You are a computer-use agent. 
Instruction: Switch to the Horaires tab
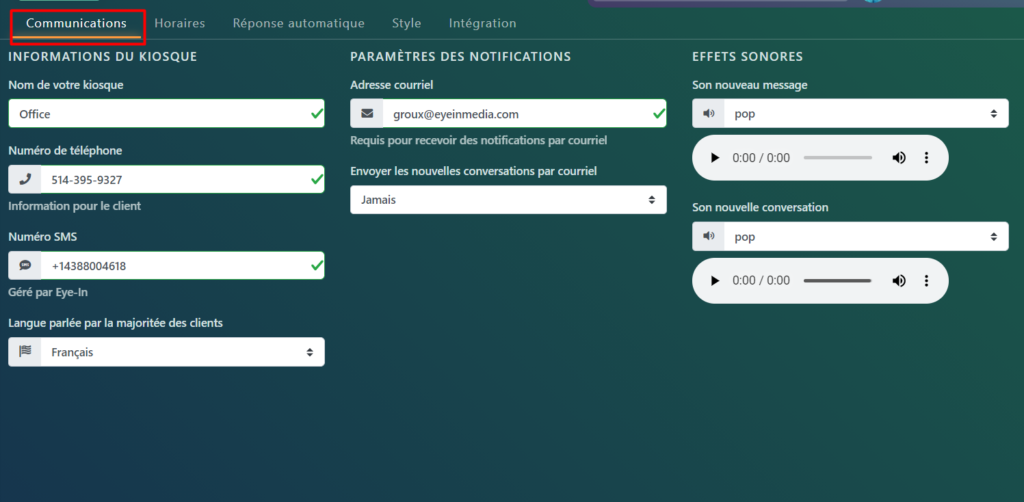pyautogui.click(x=180, y=23)
